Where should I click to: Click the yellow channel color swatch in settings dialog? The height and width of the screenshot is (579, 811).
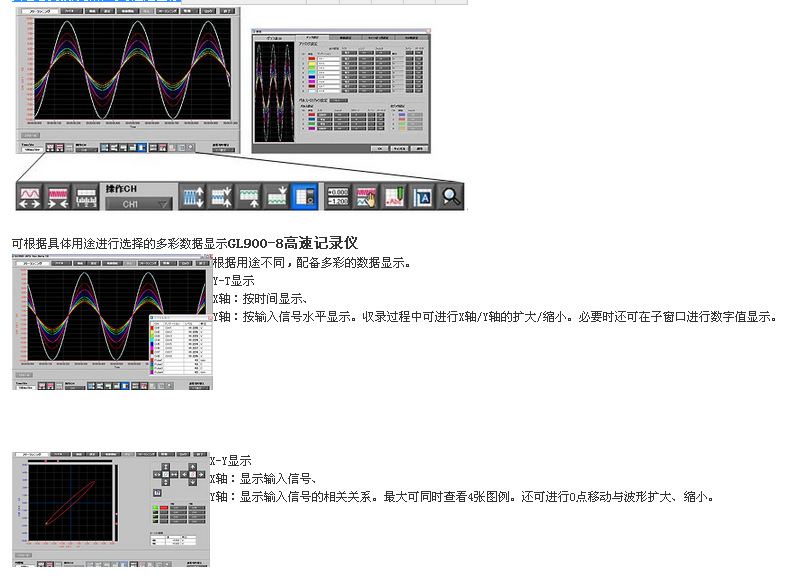(x=311, y=64)
